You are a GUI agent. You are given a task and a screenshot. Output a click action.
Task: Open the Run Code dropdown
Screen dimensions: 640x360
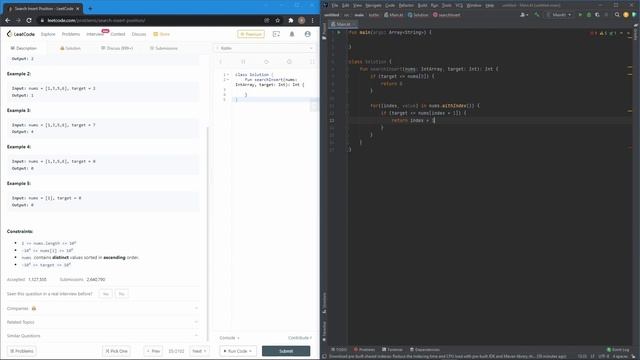coord(238,351)
